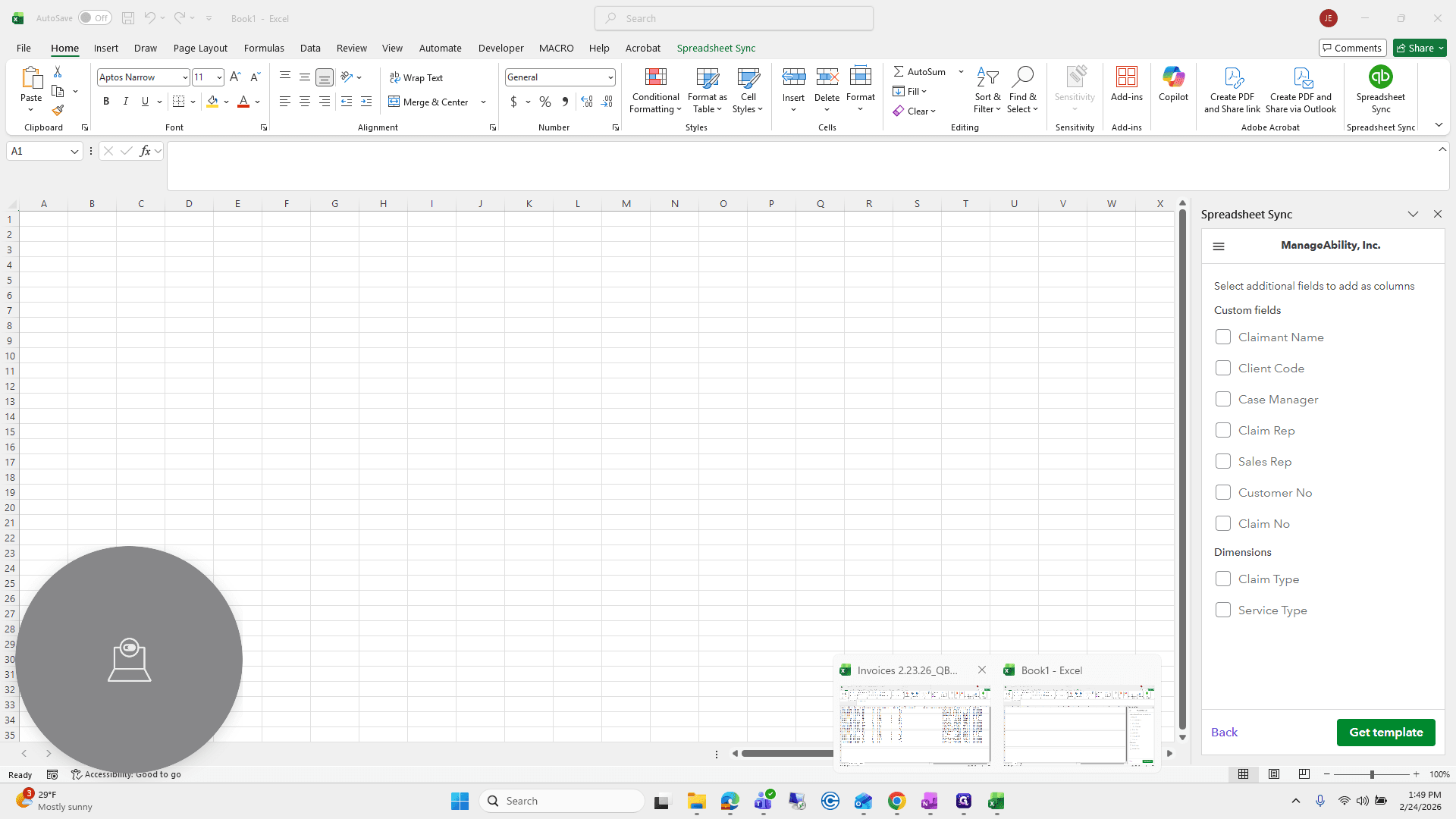Click Create PDF and Share link icon
This screenshot has width=1456, height=819.
point(1232,89)
